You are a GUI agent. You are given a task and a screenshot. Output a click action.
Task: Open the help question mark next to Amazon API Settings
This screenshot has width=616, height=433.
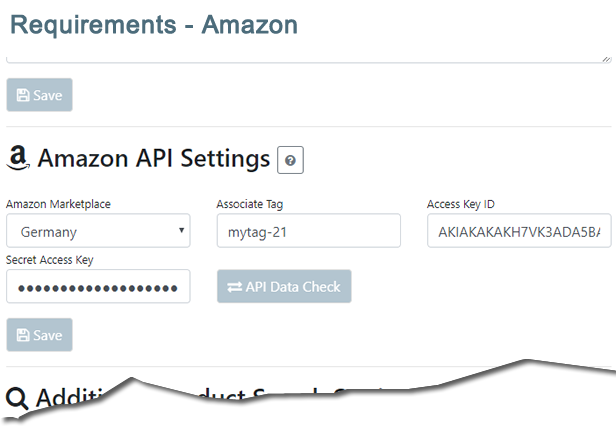290,160
